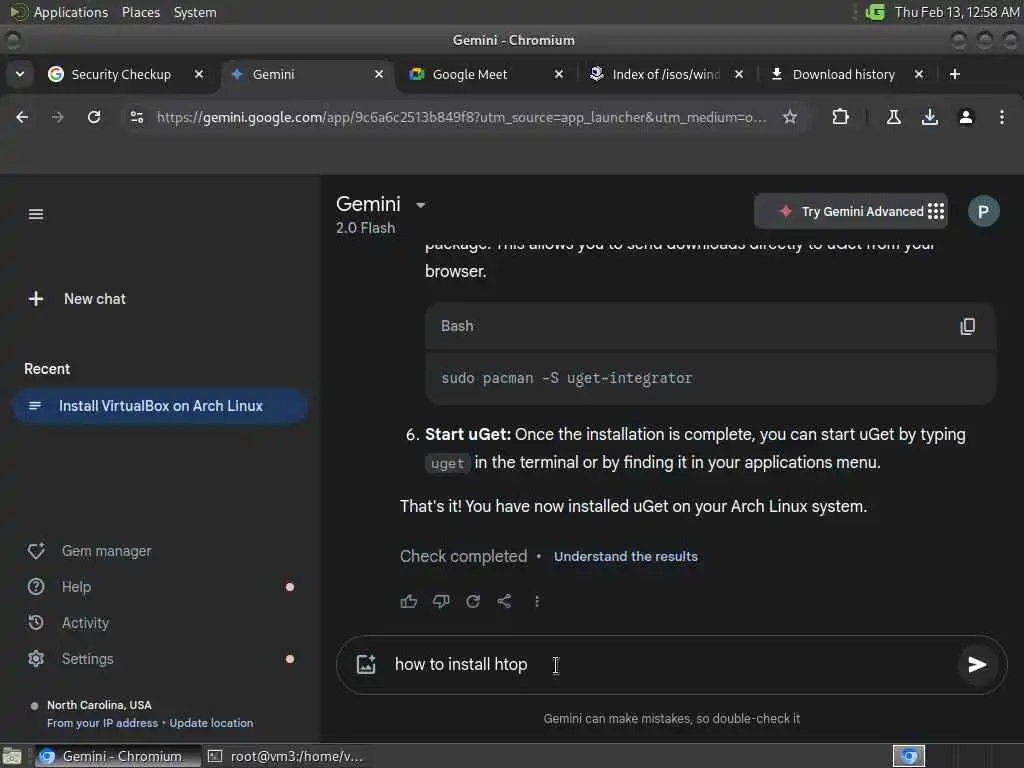Image resolution: width=1024 pixels, height=768 pixels.
Task: Expand the tab search dropdown
Action: pyautogui.click(x=20, y=74)
